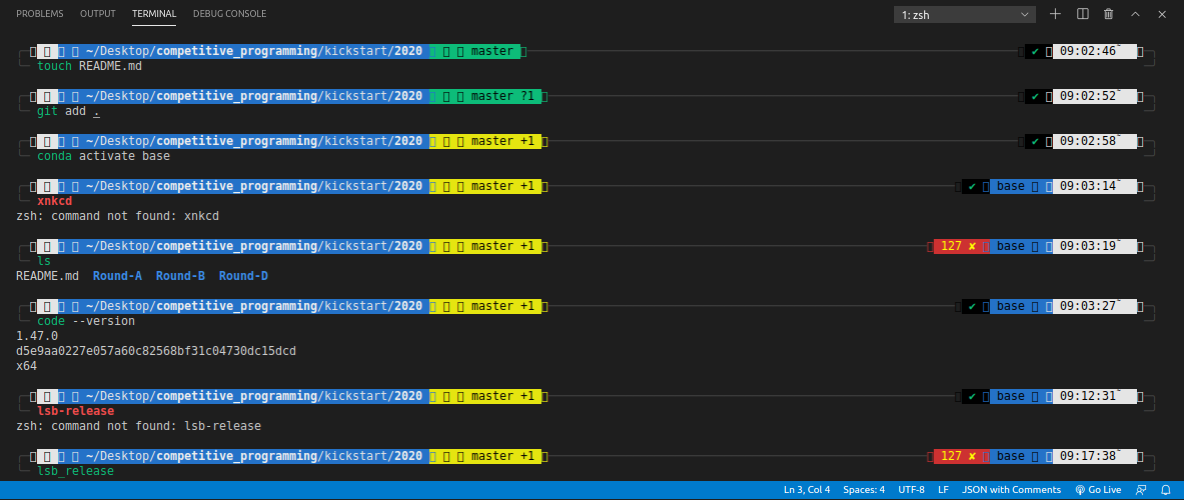Screen dimensions: 1184x500
Task: Click README.md in the ls output
Action: click(47, 276)
